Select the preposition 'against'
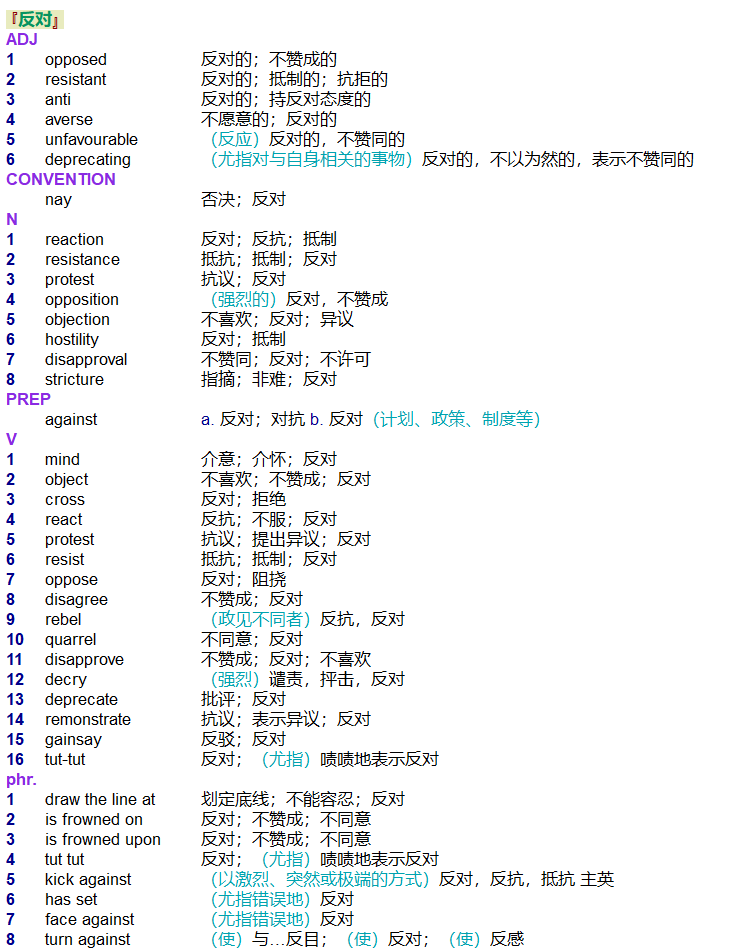746x951 pixels. tap(71, 420)
